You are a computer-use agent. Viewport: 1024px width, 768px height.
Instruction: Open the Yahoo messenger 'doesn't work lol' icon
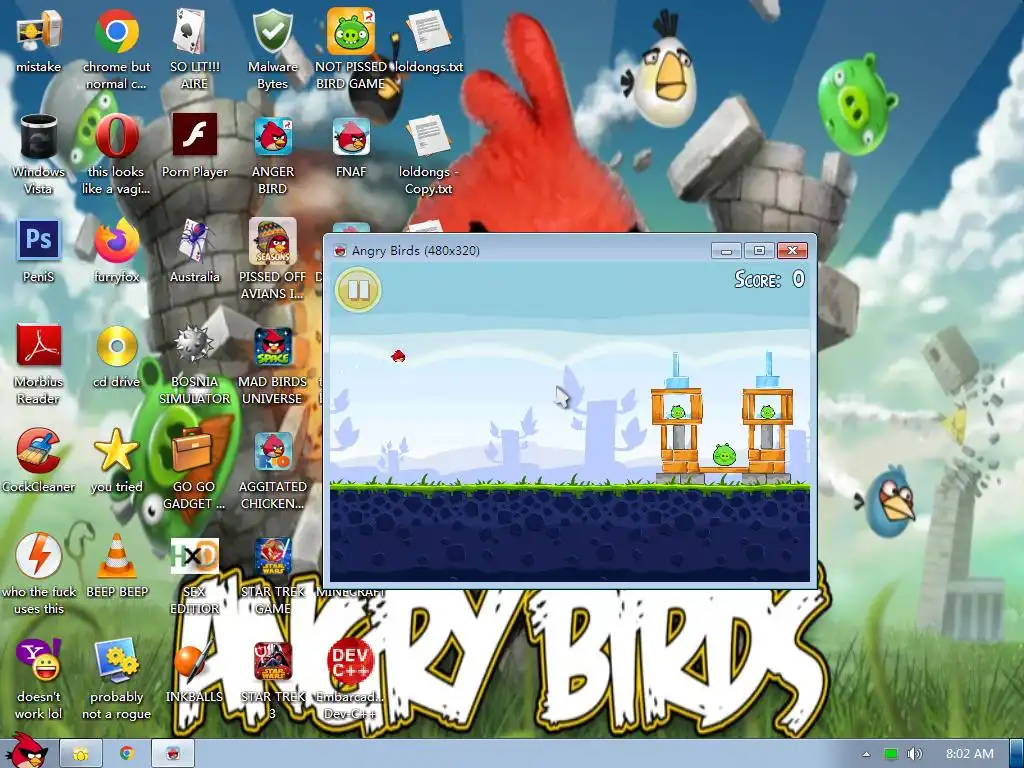(x=39, y=661)
